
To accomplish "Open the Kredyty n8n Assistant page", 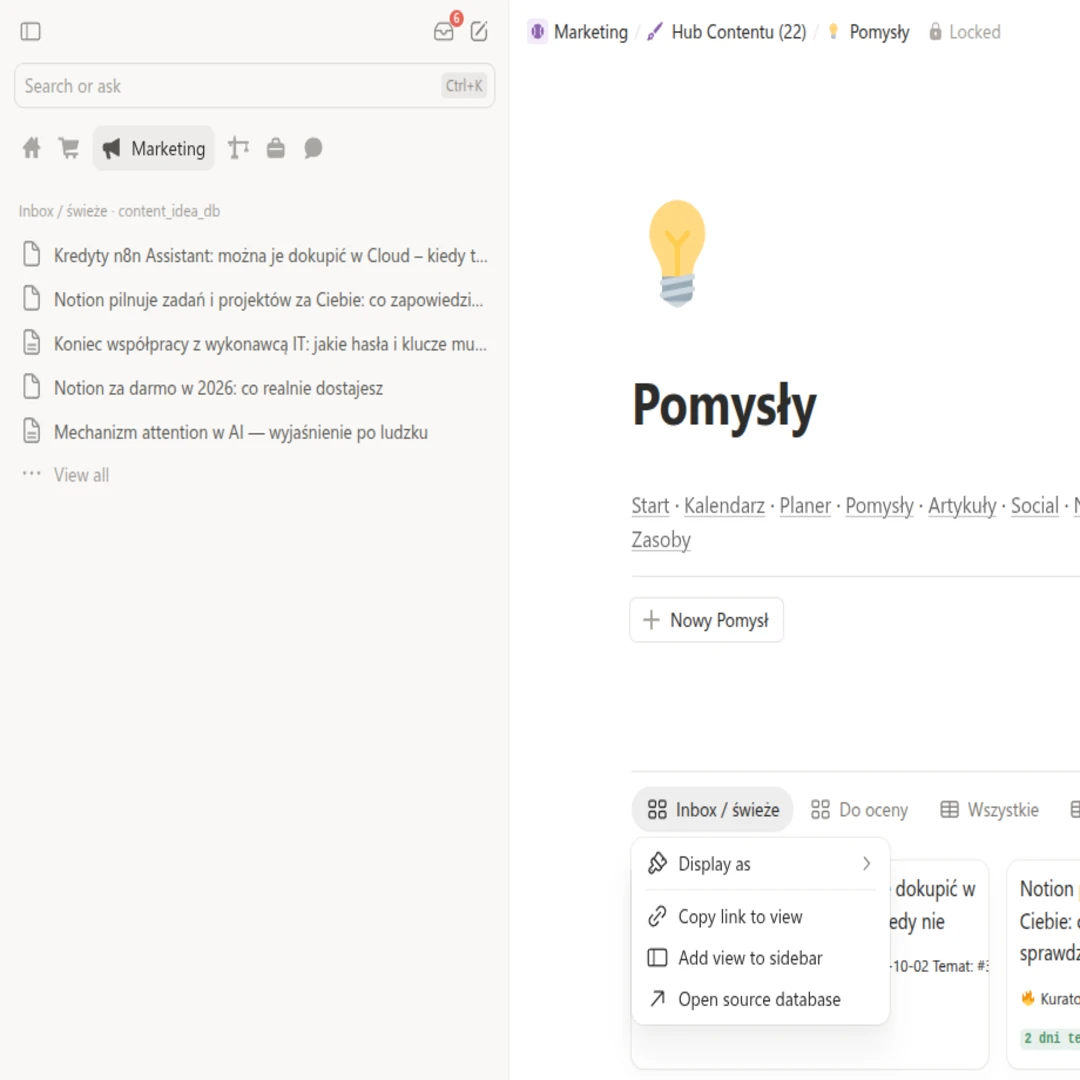I will click(x=254, y=256).
